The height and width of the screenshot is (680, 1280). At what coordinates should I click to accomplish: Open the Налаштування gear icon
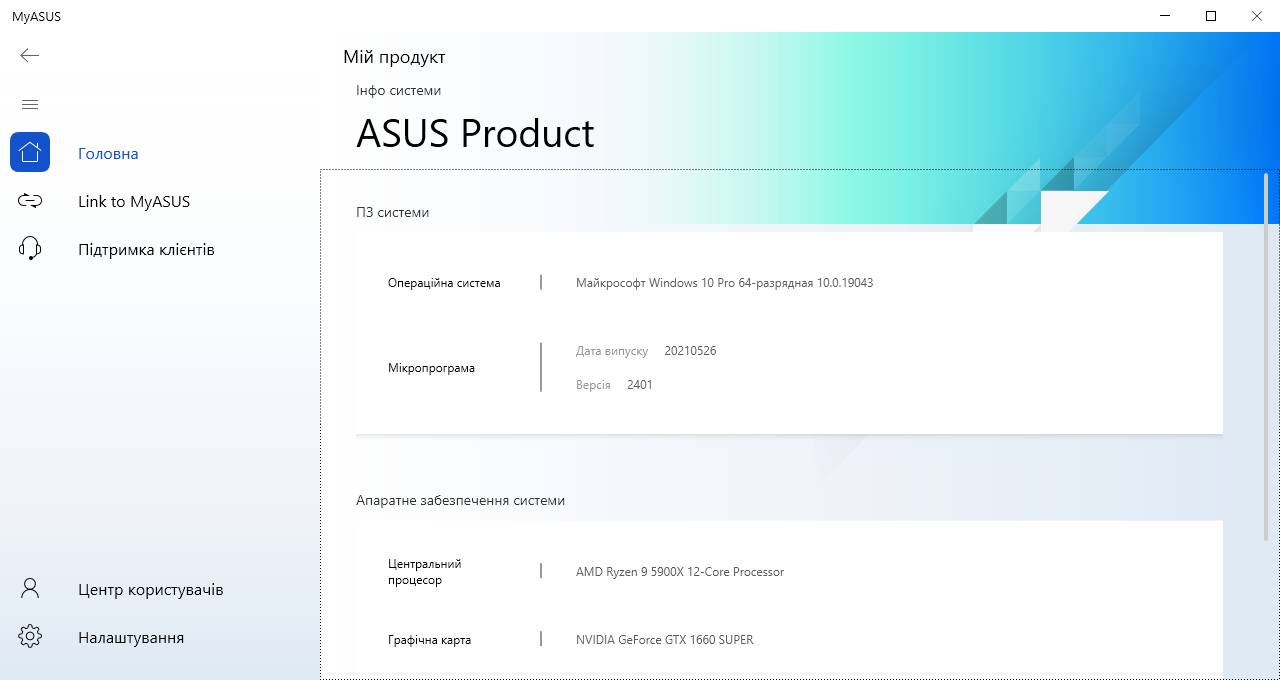tap(30, 637)
